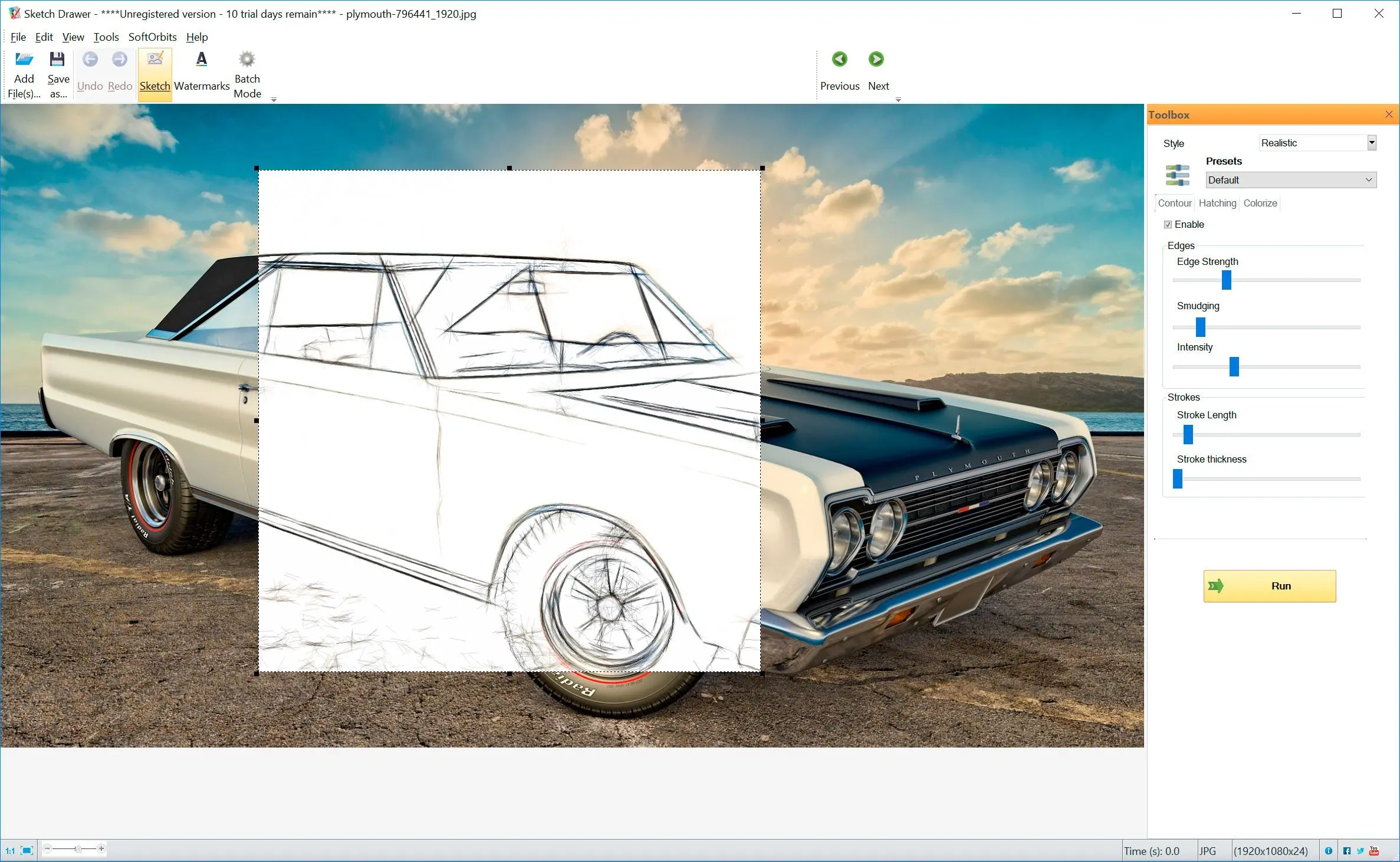Select the Colorize tab

pos(1261,203)
